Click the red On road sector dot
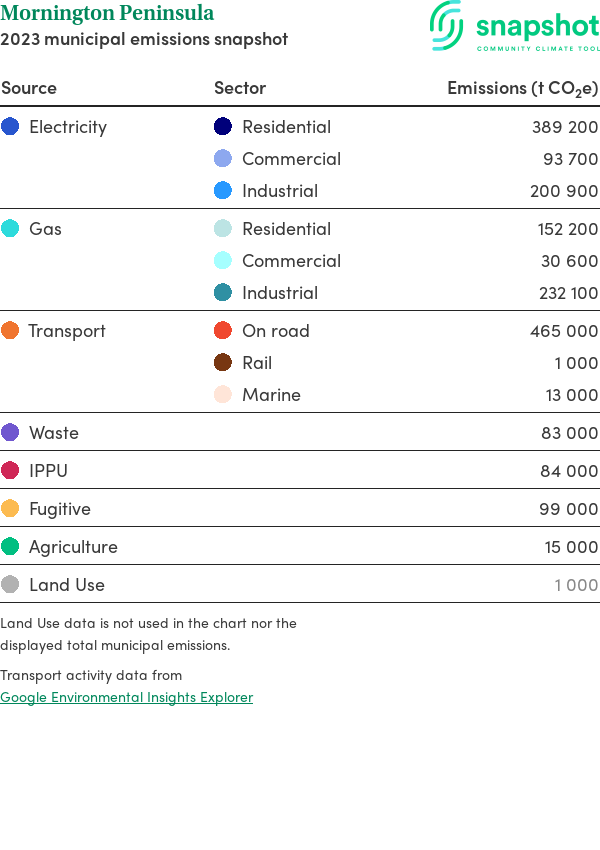 223,331
